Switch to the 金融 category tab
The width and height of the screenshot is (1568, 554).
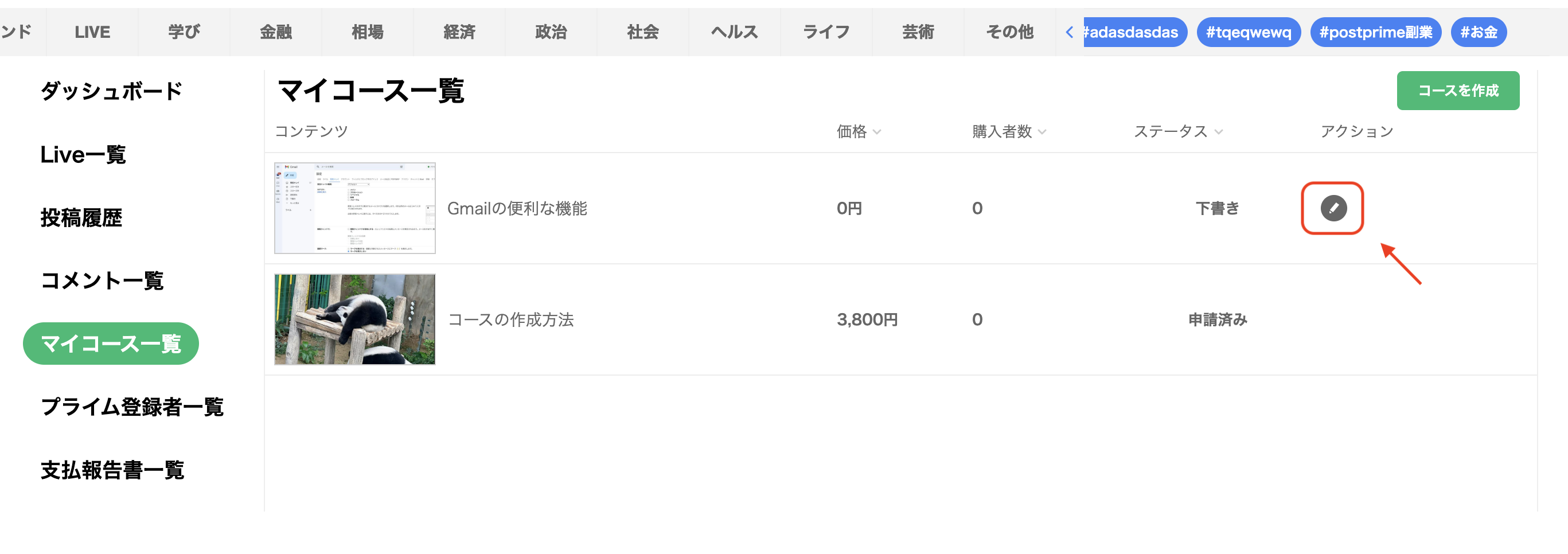point(276,32)
